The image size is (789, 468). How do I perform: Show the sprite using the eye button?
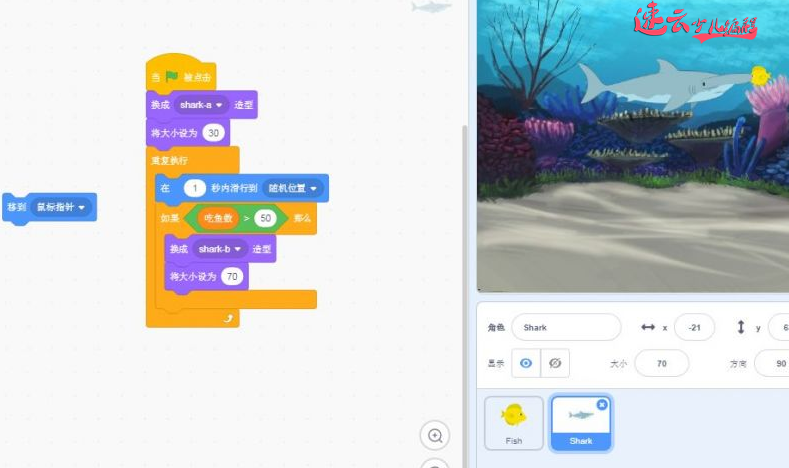point(526,363)
